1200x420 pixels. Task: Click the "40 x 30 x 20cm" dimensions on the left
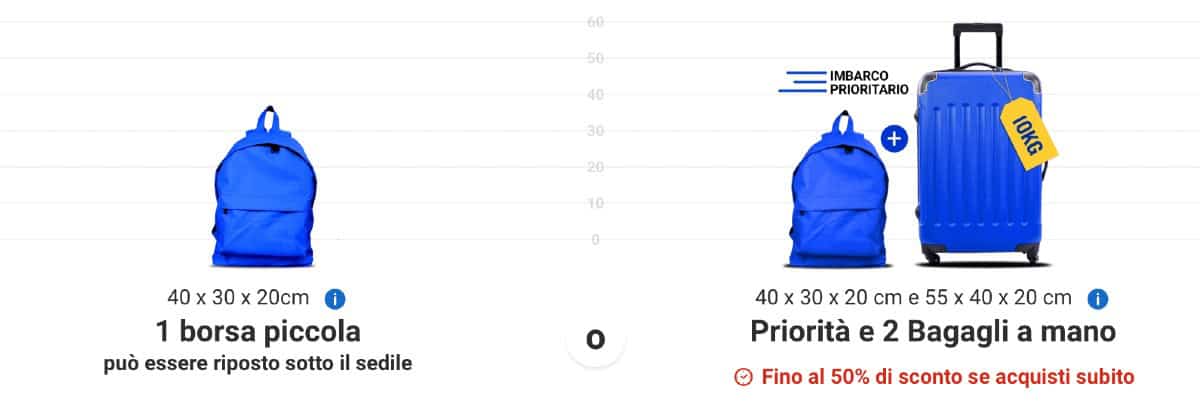coord(239,298)
